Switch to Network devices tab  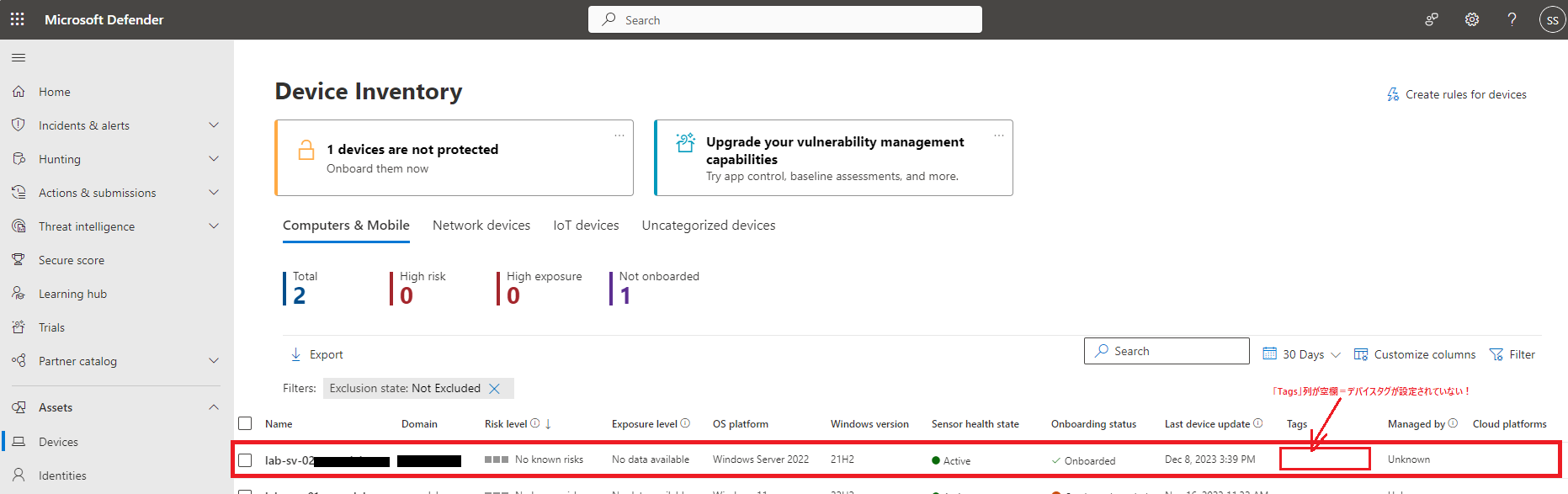481,226
